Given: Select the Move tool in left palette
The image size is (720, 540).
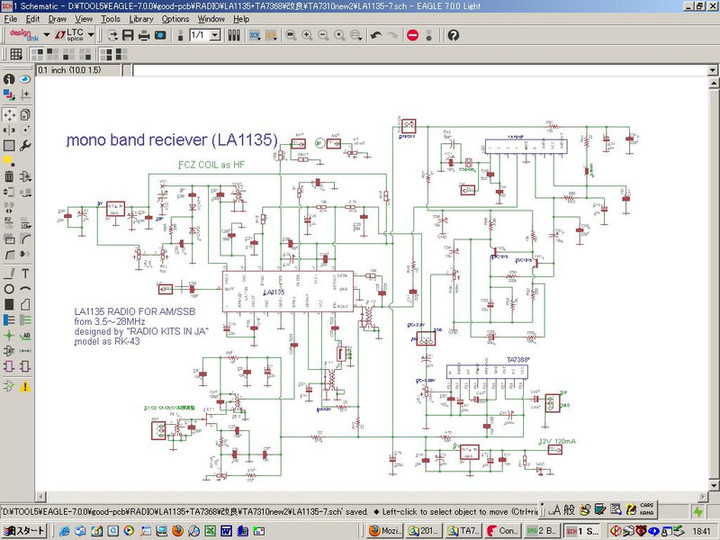Looking at the screenshot, I should [9, 114].
